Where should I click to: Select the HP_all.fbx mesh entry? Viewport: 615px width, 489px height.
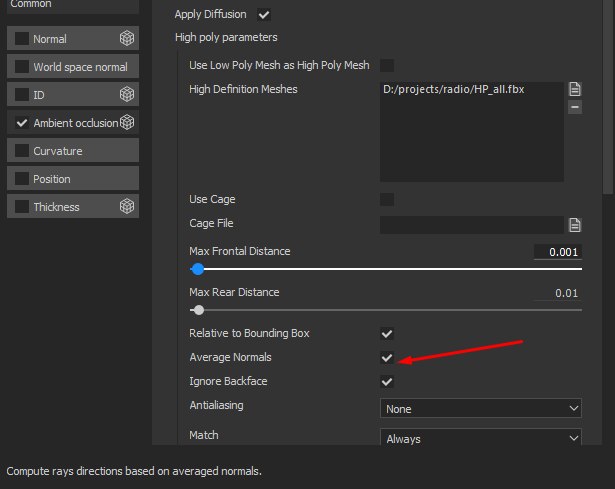[x=453, y=89]
